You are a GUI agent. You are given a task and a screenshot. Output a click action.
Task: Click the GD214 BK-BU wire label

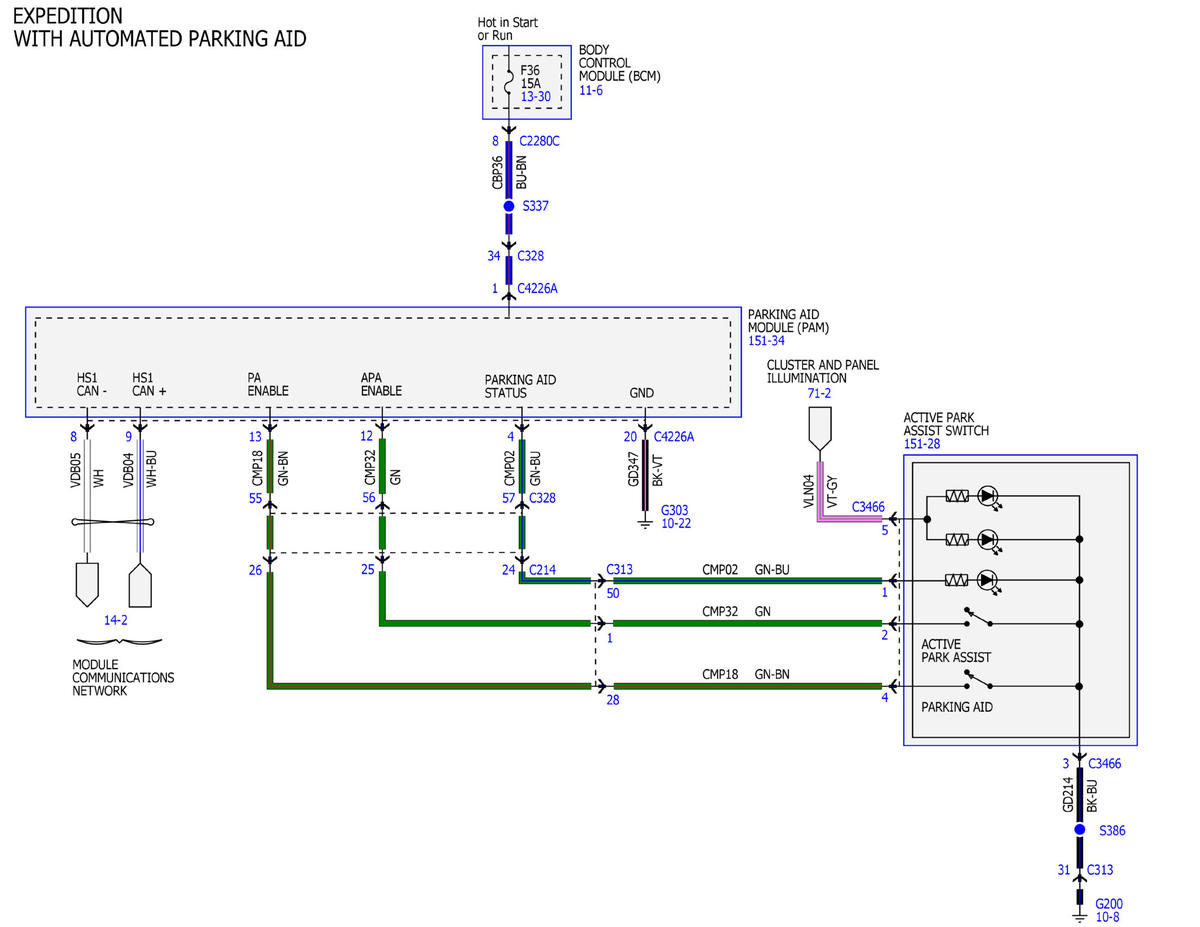(1080, 796)
